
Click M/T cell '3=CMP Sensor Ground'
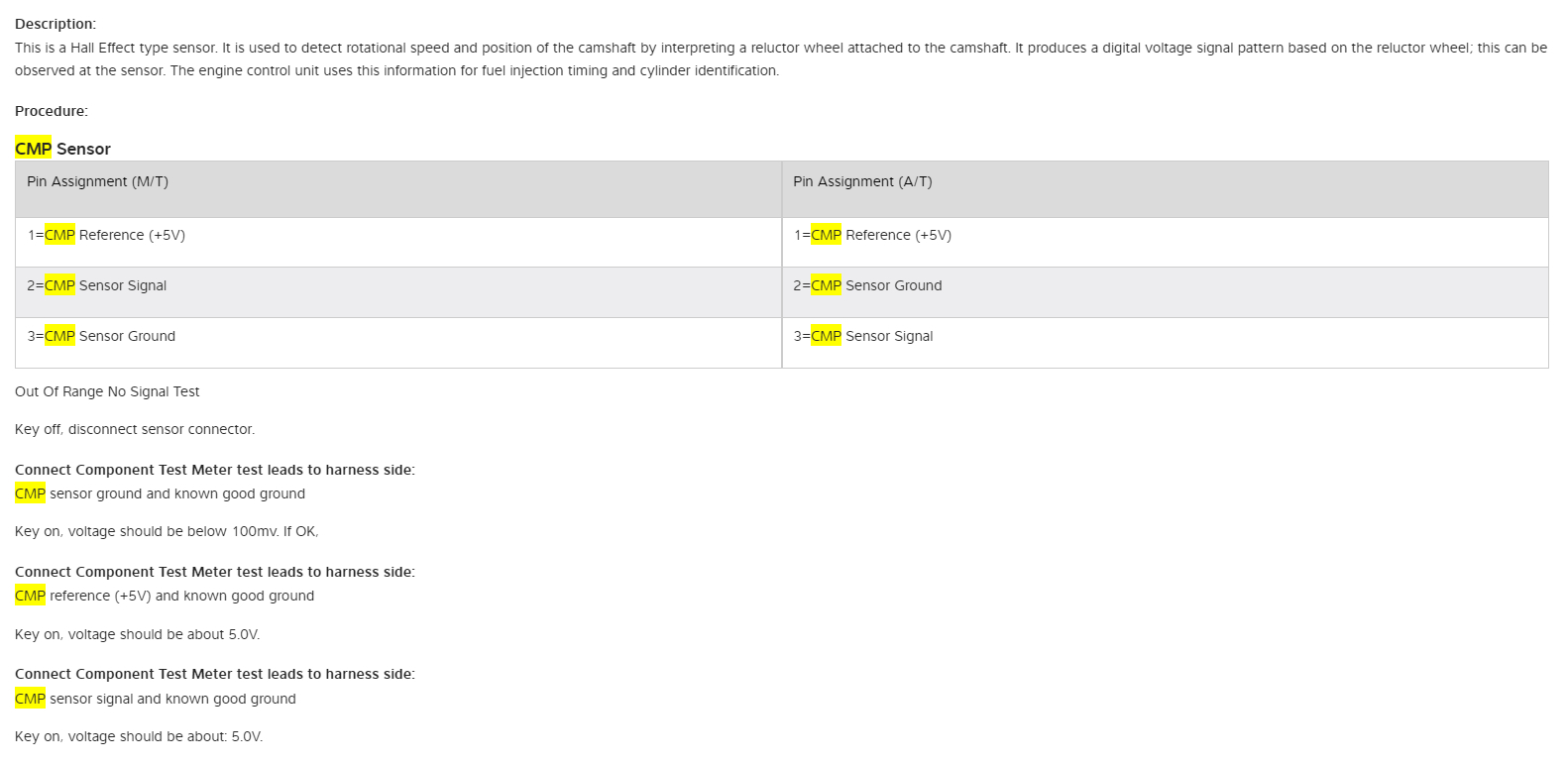pos(101,337)
